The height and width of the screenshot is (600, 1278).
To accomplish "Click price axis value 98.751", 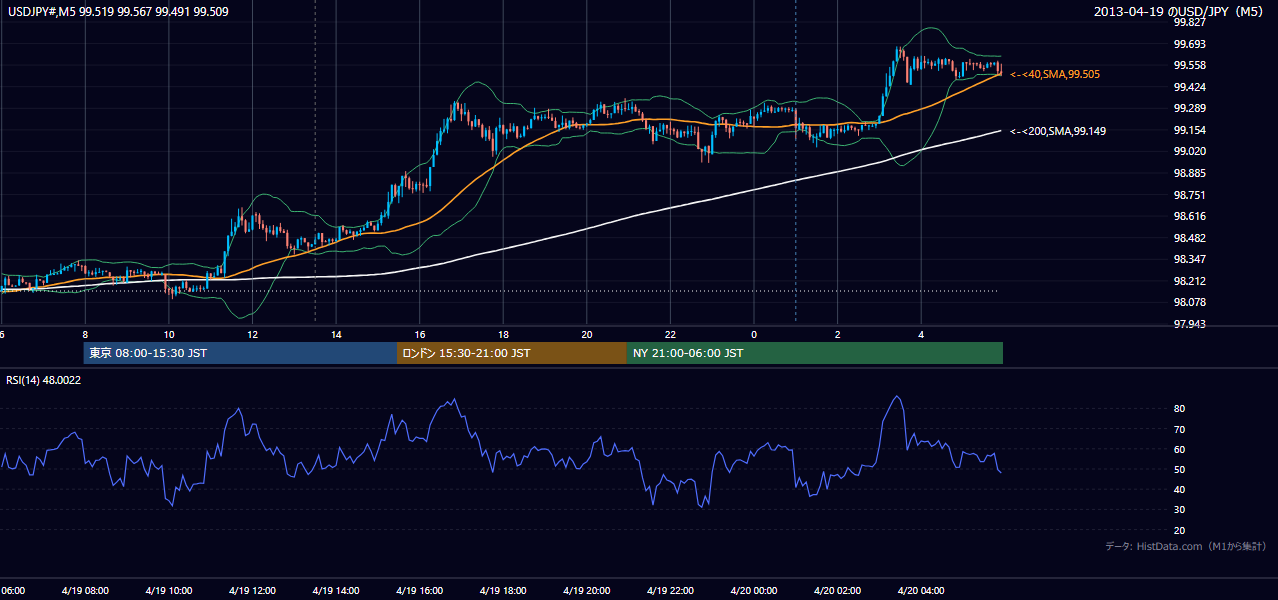I will pos(1188,195).
